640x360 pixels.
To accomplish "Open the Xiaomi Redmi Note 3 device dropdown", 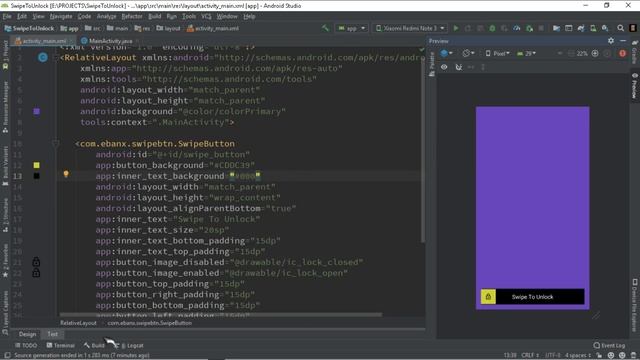I will coord(410,28).
